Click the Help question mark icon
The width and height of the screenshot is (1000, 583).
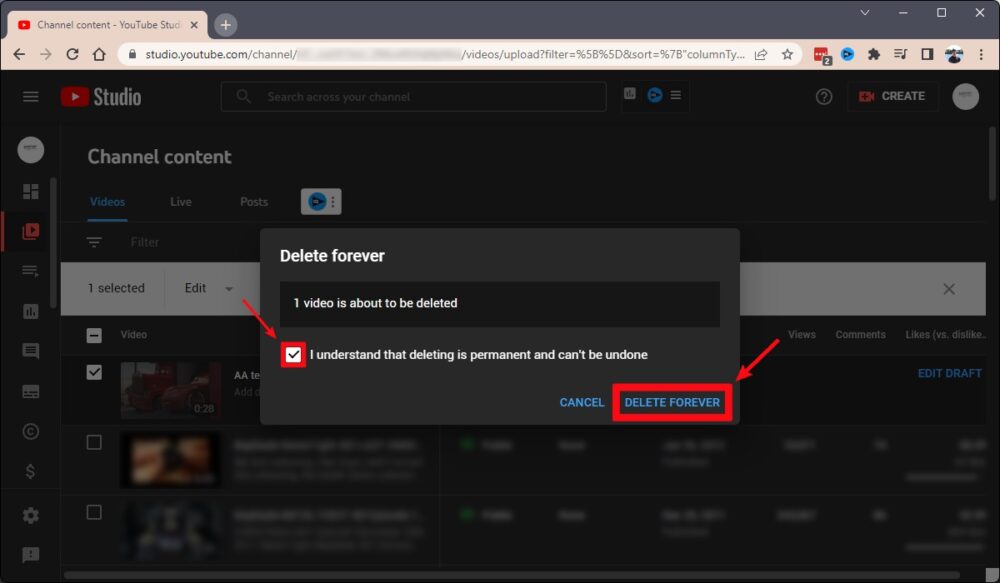(824, 97)
